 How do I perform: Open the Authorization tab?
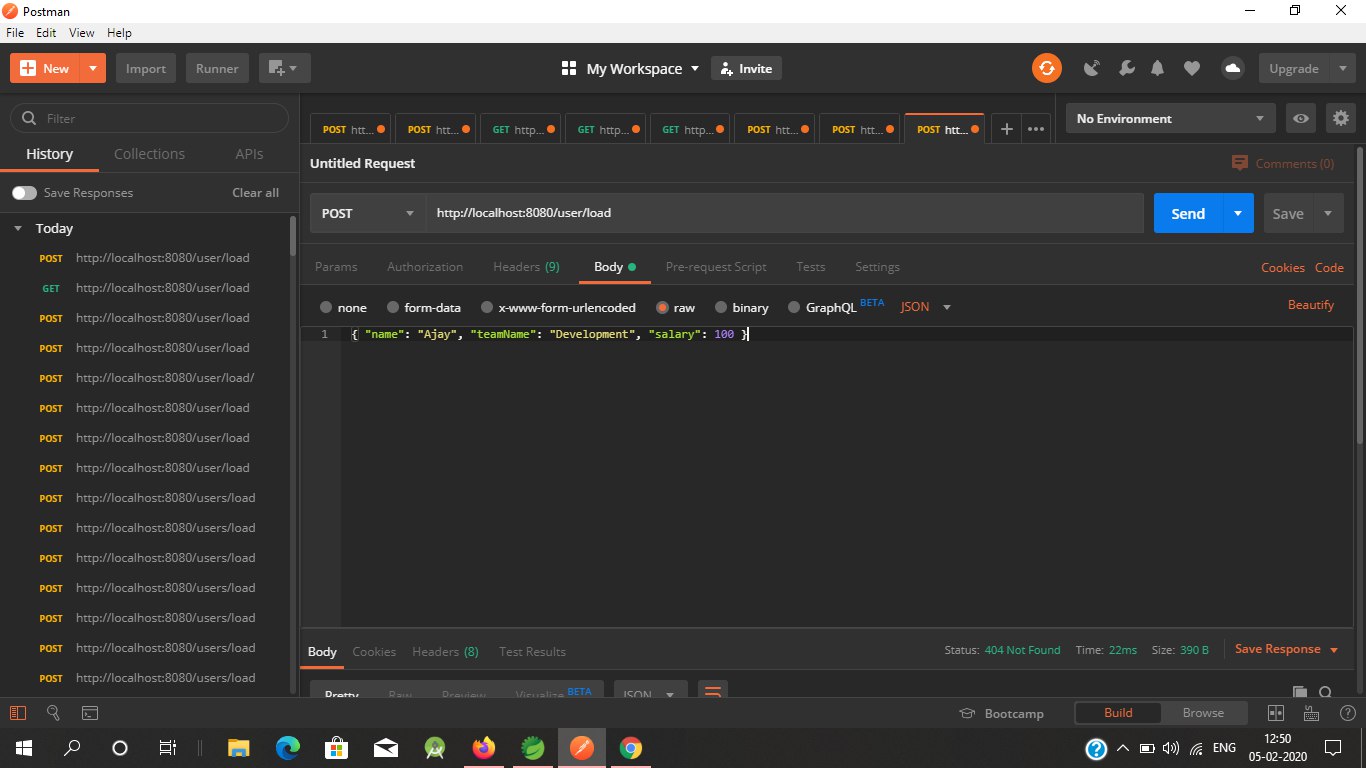pyautogui.click(x=425, y=267)
